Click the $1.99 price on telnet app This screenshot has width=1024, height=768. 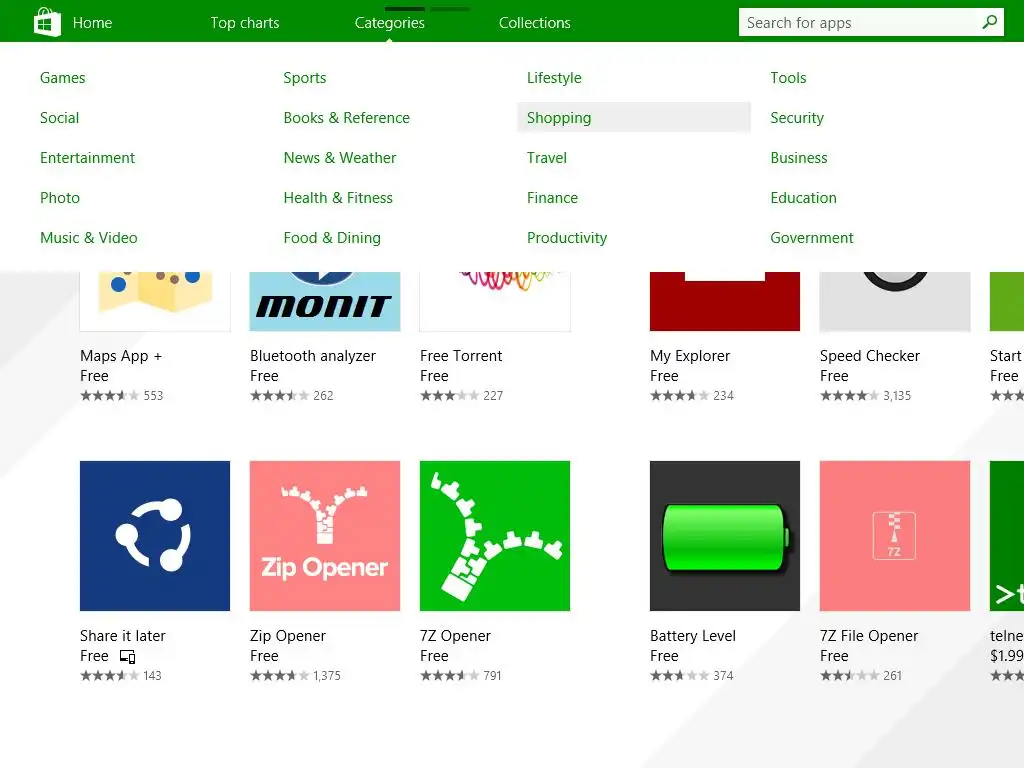coord(1006,656)
